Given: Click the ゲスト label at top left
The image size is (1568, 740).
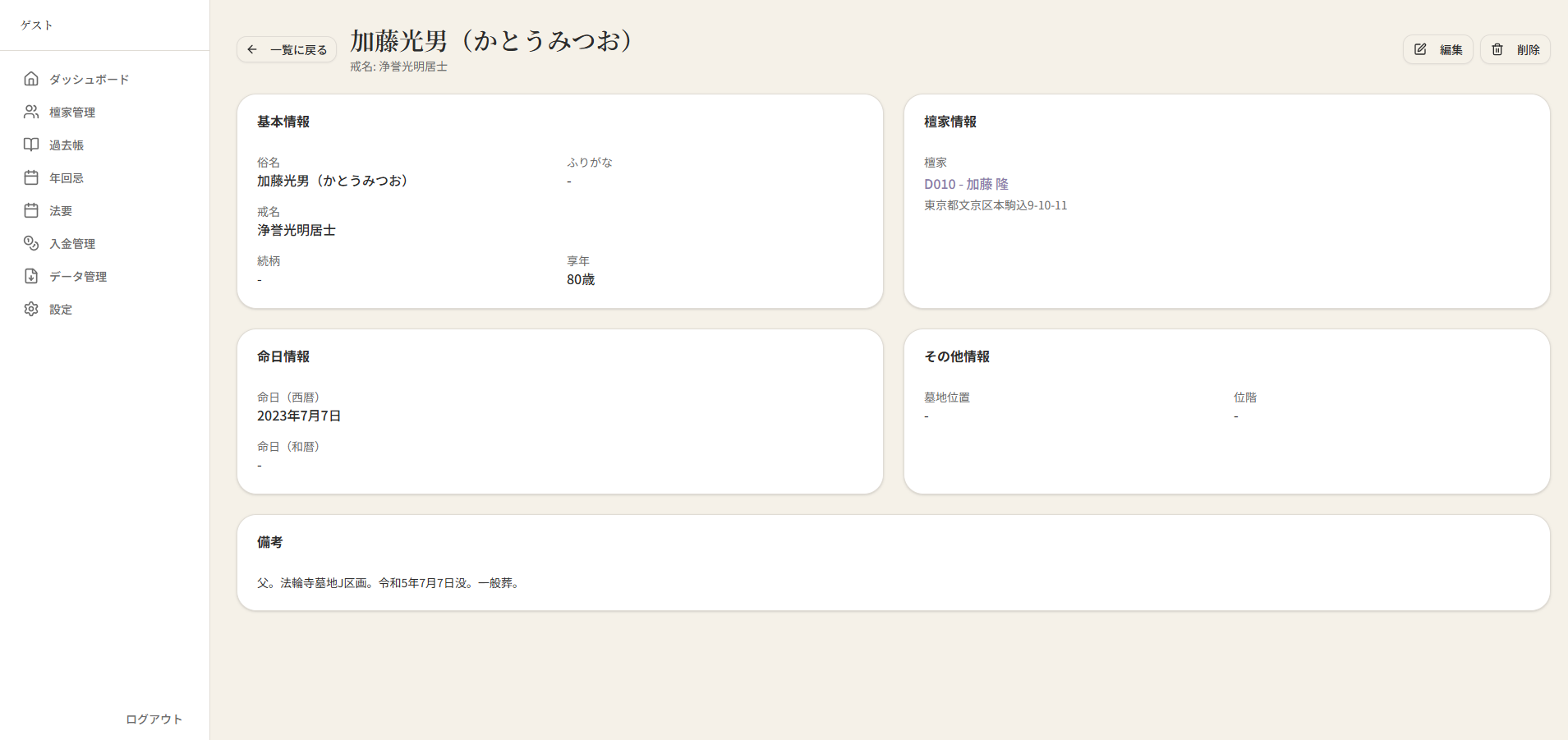Looking at the screenshot, I should coord(36,25).
